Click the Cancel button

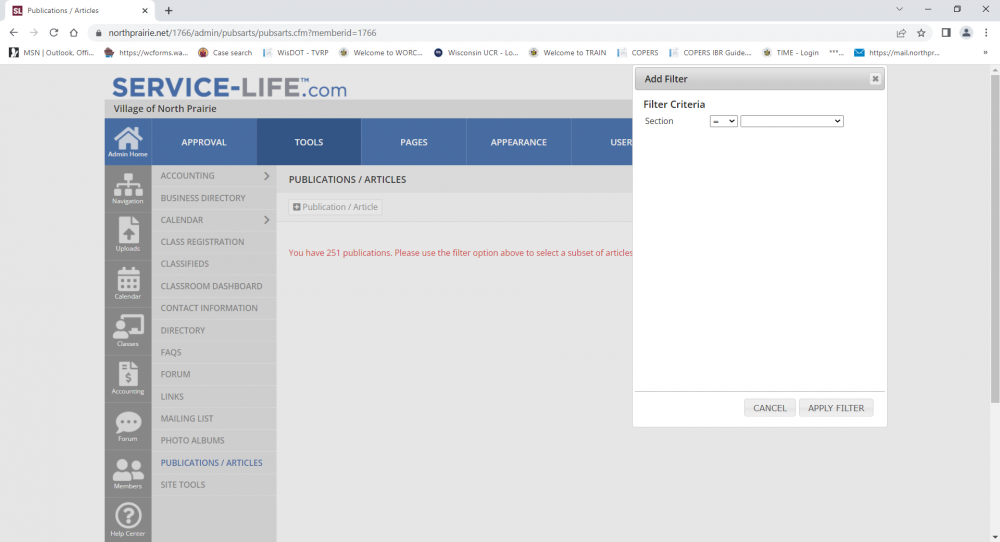tap(770, 408)
